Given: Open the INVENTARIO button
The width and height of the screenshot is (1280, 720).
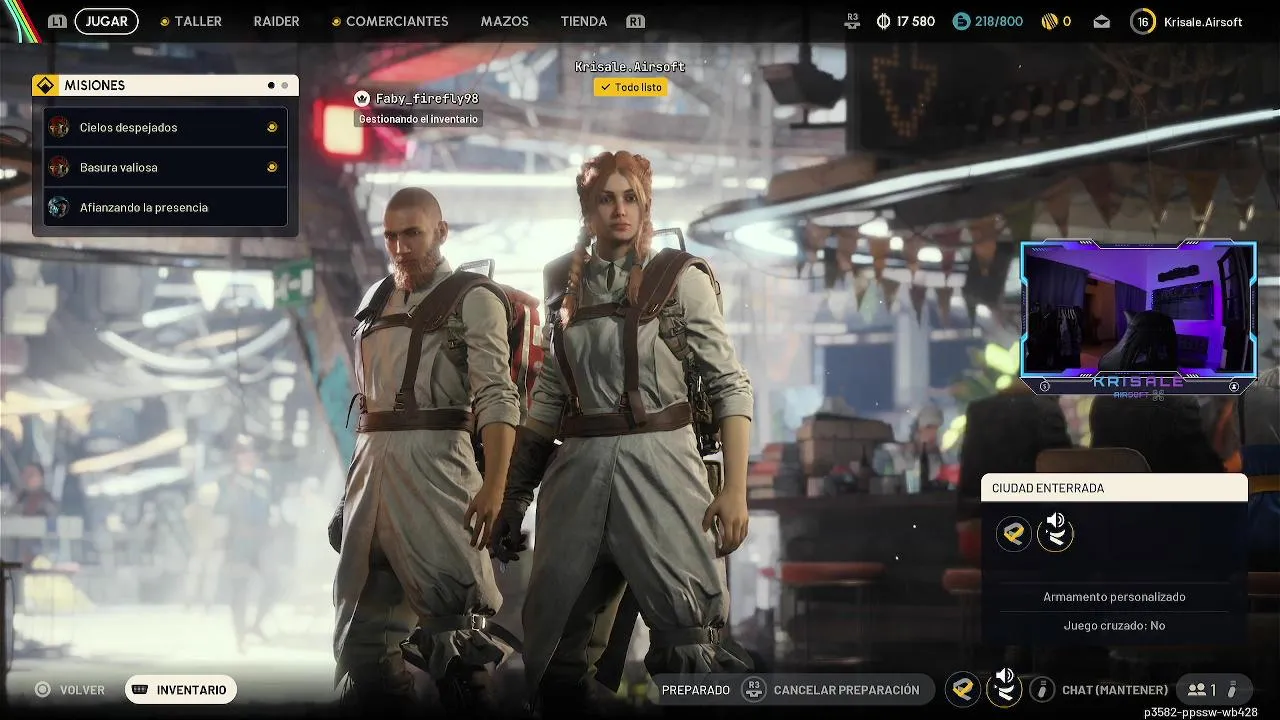Looking at the screenshot, I should (x=181, y=690).
